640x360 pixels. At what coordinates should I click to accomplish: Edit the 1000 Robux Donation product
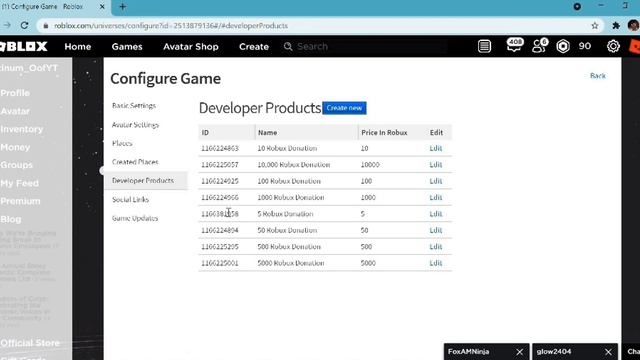coord(436,197)
